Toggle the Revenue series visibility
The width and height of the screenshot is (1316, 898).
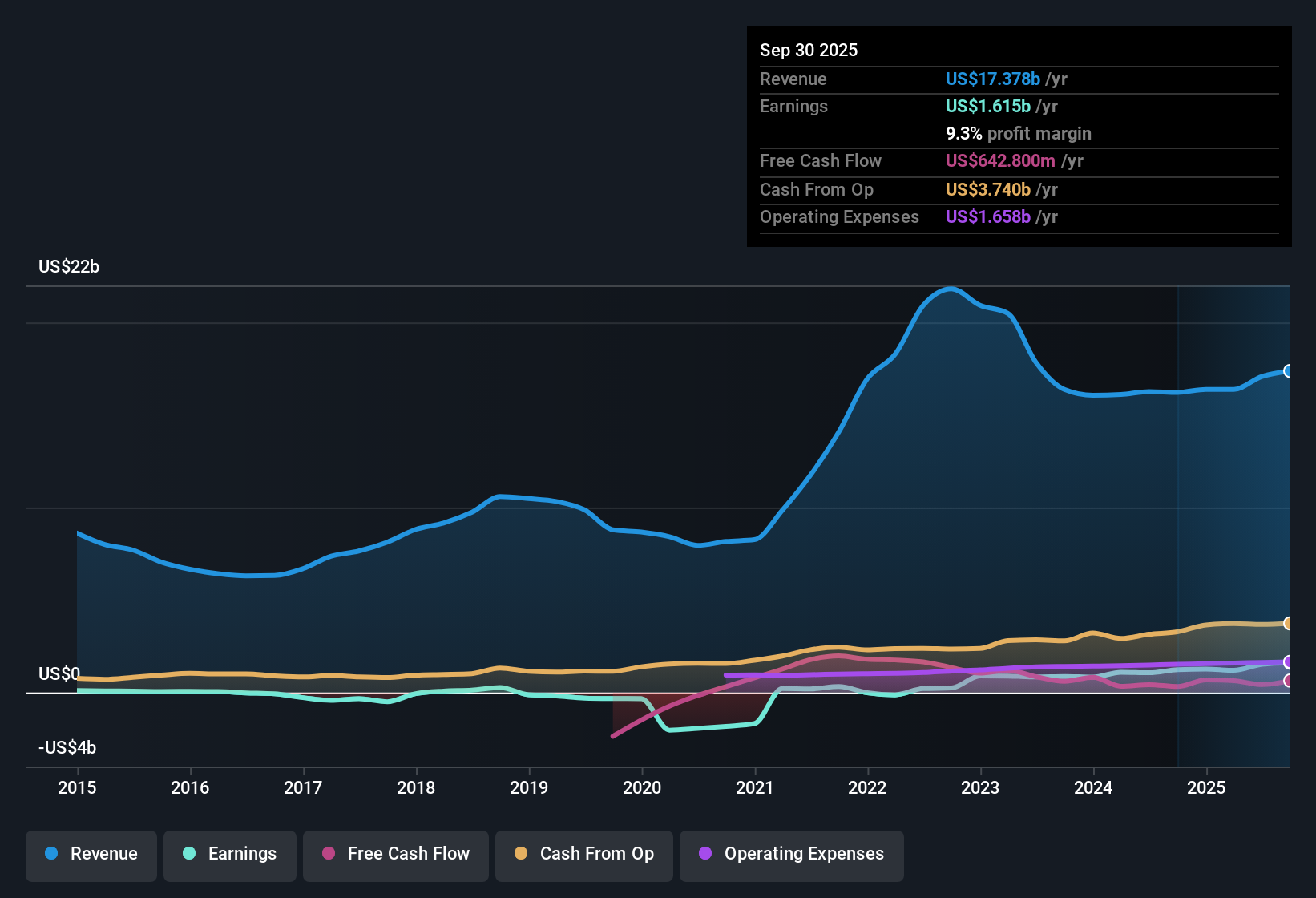91,854
